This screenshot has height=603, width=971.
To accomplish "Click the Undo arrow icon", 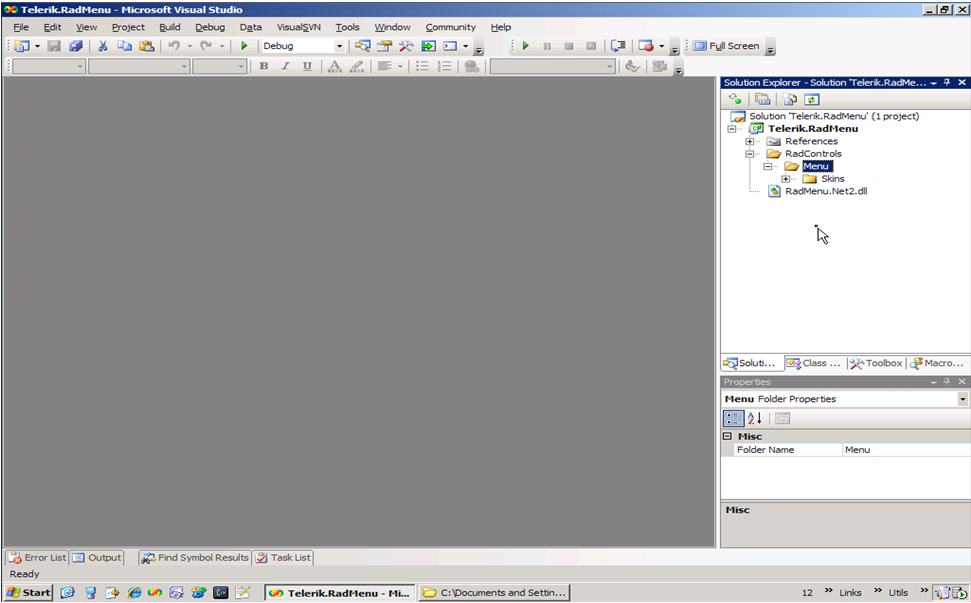I will [x=174, y=46].
